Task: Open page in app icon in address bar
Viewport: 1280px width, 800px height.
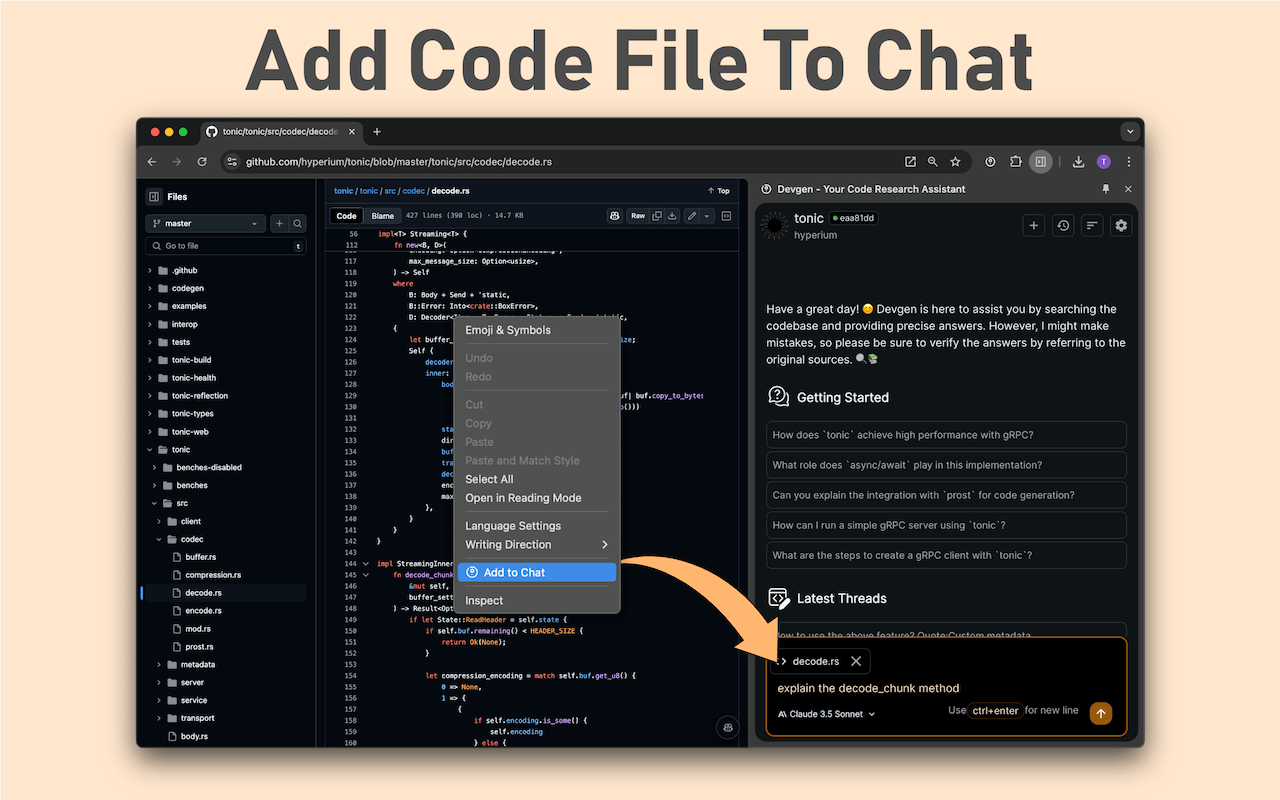Action: tap(910, 162)
